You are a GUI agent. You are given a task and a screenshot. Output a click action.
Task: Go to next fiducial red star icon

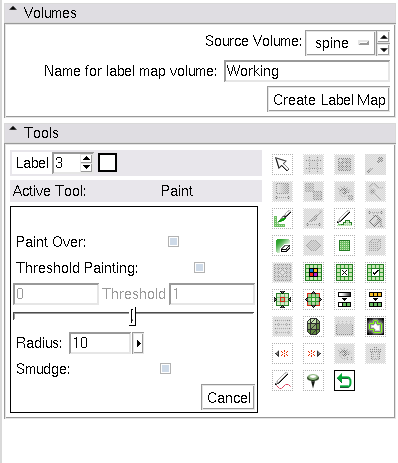coord(313,353)
